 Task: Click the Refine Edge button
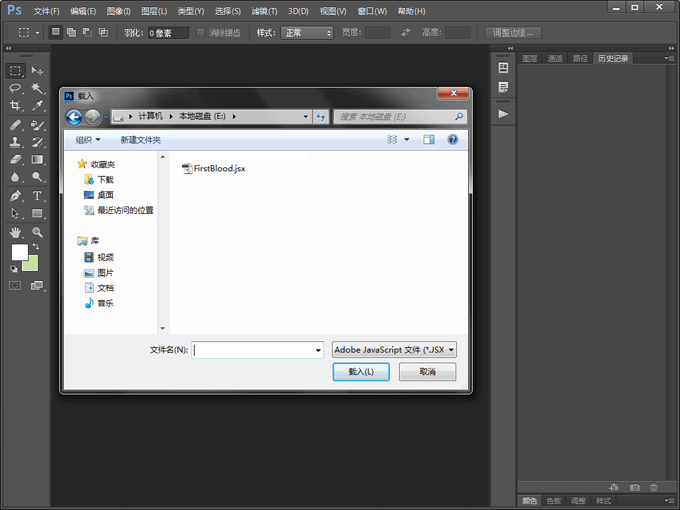coord(513,33)
